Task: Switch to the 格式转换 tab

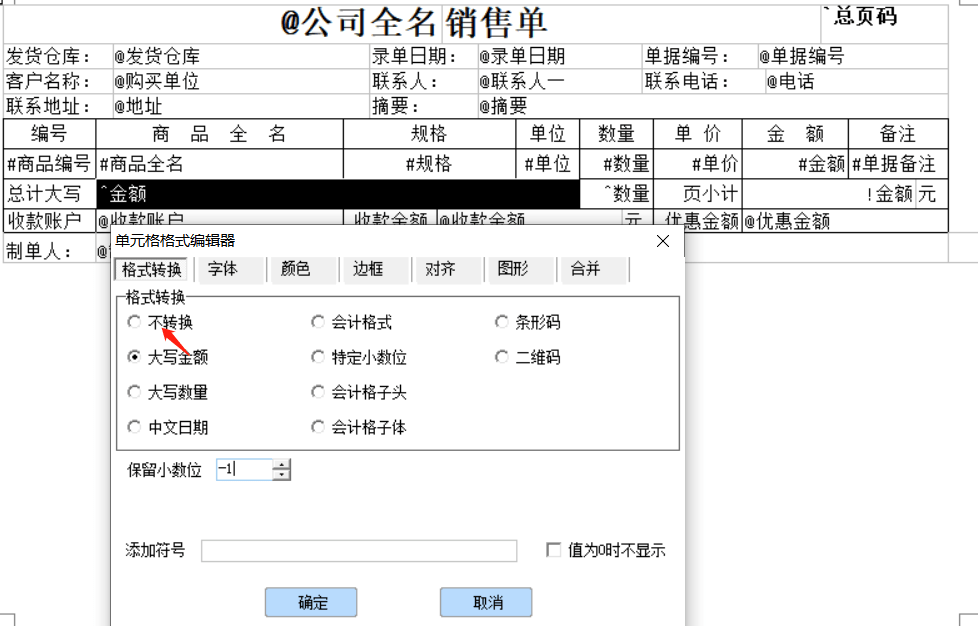Action: pos(152,269)
